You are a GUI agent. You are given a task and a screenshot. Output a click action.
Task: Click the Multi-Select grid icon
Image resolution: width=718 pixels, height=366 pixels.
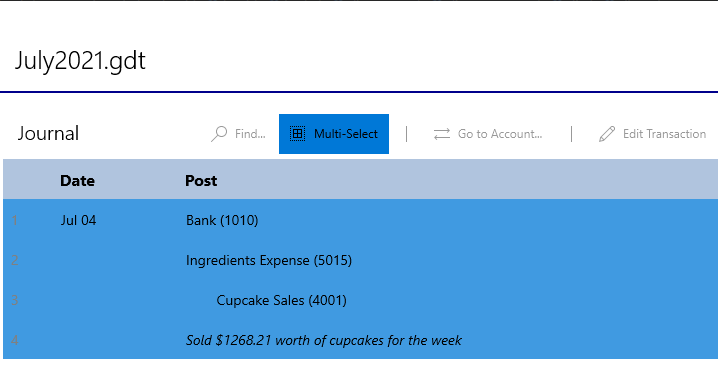297,134
